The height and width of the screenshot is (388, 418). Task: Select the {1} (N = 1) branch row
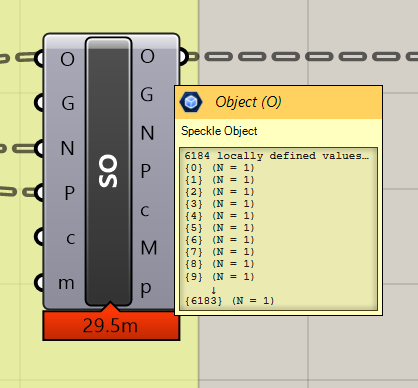(220, 180)
